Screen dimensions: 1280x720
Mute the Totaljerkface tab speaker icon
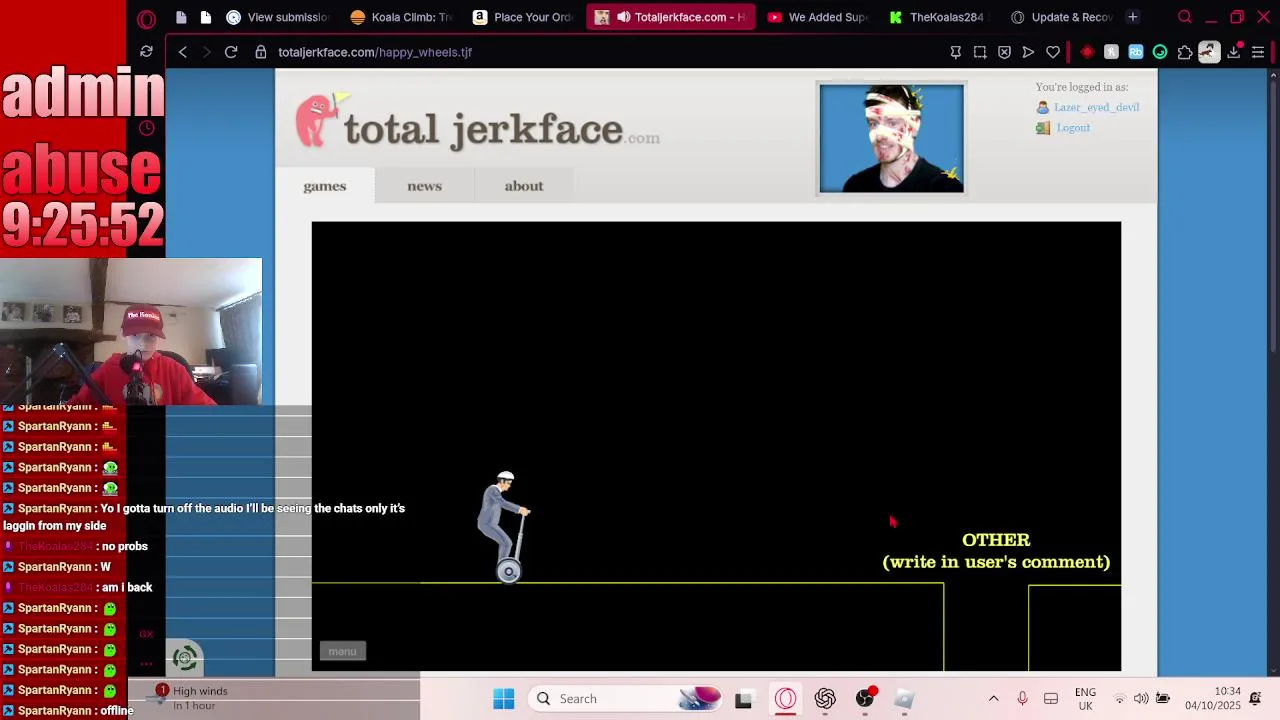(623, 17)
